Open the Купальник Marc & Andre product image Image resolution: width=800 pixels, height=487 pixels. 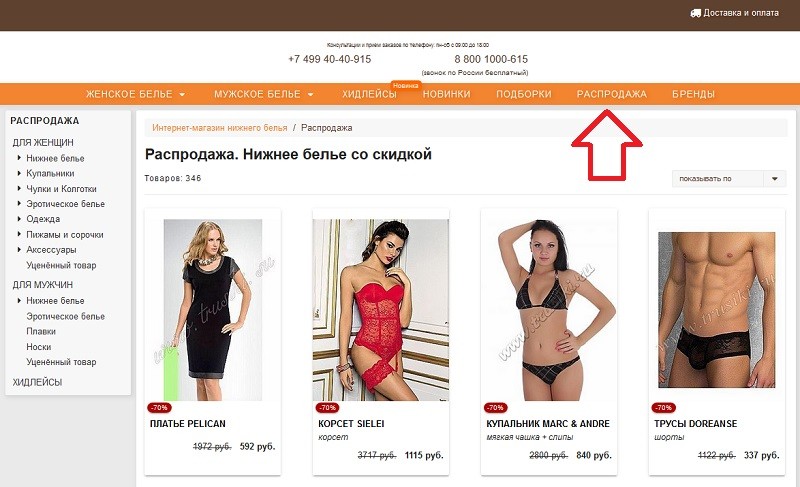(x=548, y=310)
